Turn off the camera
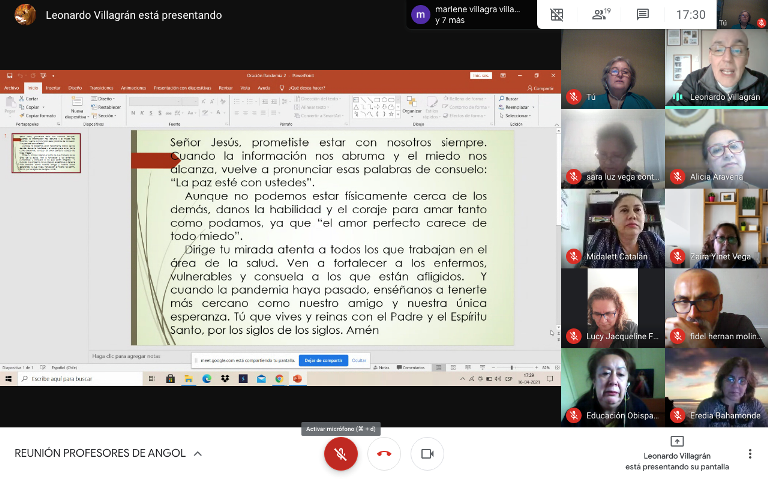Screen dimensions: 768x480 (427, 454)
